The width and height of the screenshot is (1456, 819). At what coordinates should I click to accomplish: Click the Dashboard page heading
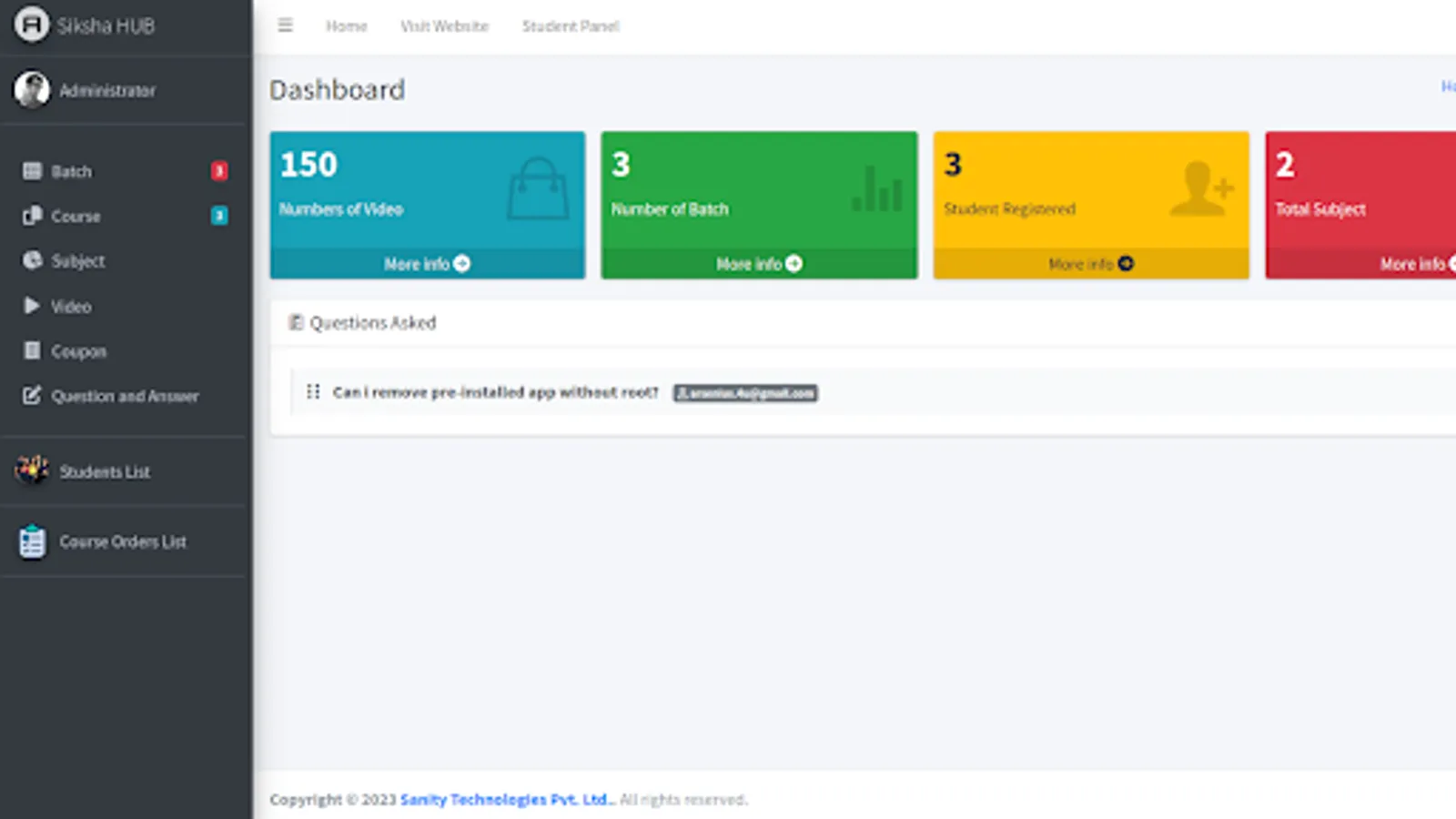(x=338, y=89)
